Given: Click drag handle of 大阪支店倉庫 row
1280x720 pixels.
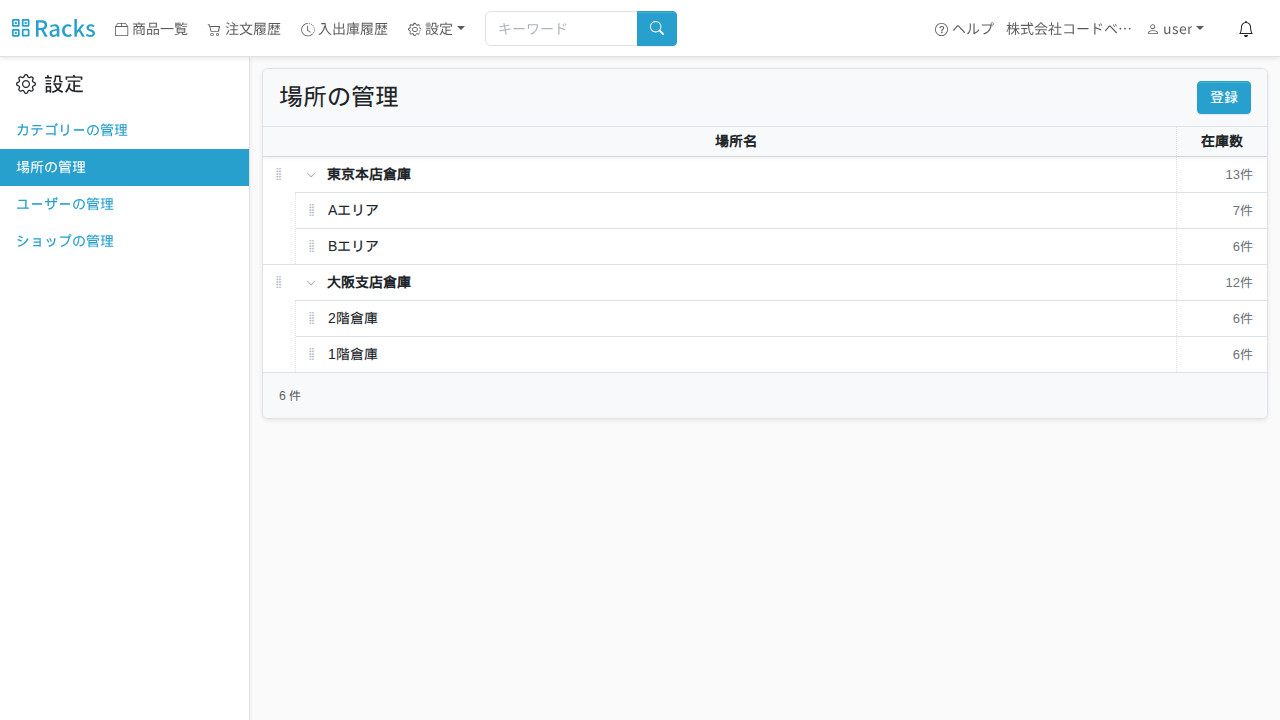Looking at the screenshot, I should tap(279, 282).
